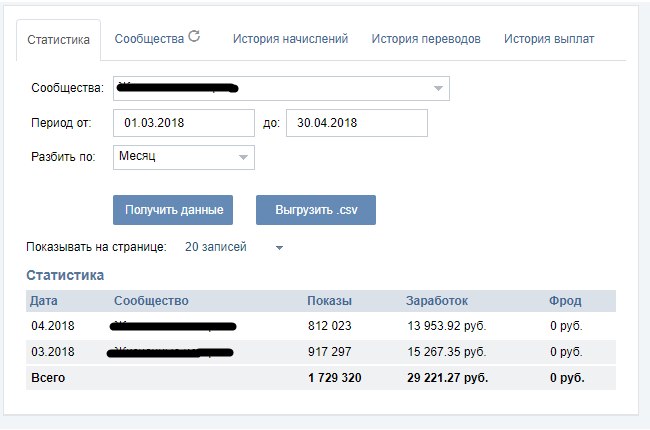The width and height of the screenshot is (650, 430).
Task: Open the История выплат tab
Action: pos(549,39)
